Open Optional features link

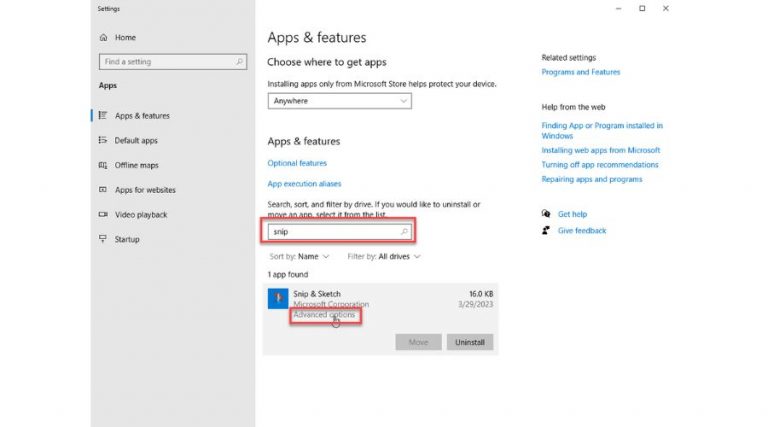pos(297,163)
